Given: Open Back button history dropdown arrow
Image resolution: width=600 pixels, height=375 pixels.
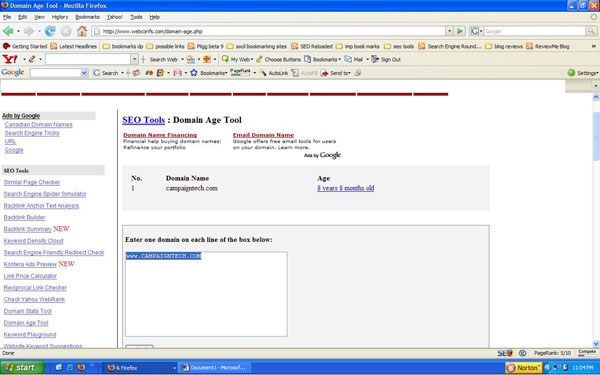Looking at the screenshot, I should coord(18,31).
